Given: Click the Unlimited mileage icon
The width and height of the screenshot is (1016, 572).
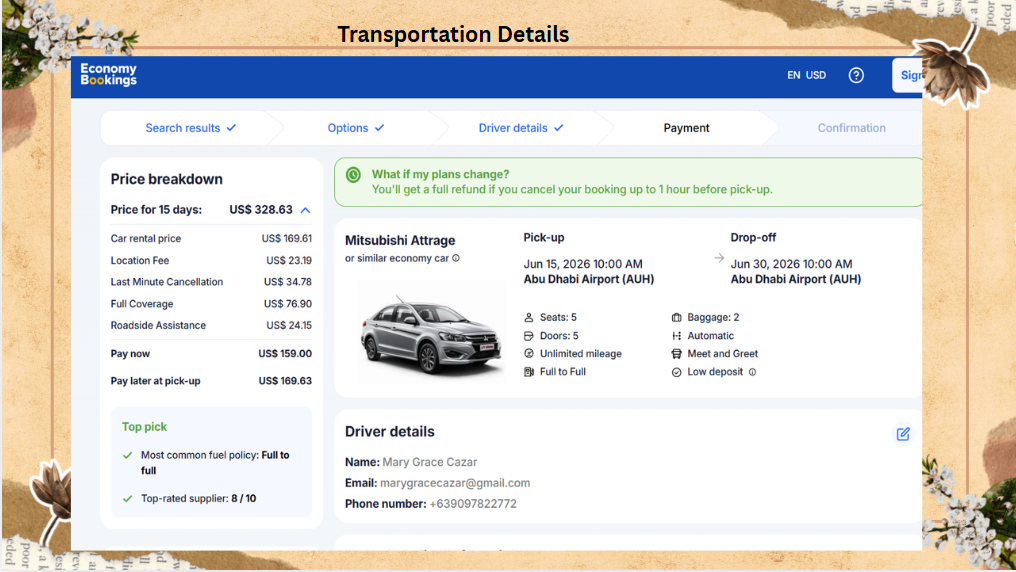Looking at the screenshot, I should tap(529, 354).
